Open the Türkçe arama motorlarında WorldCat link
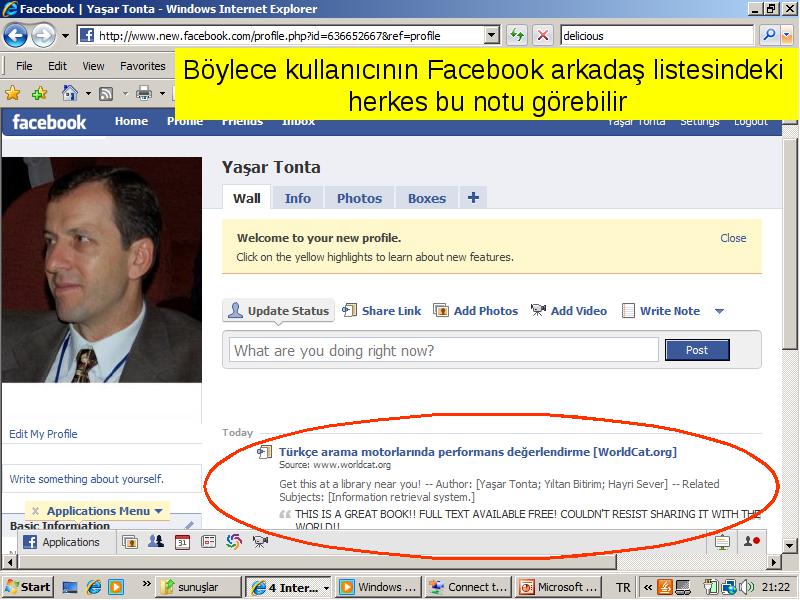This screenshot has height=600, width=800. pos(478,452)
